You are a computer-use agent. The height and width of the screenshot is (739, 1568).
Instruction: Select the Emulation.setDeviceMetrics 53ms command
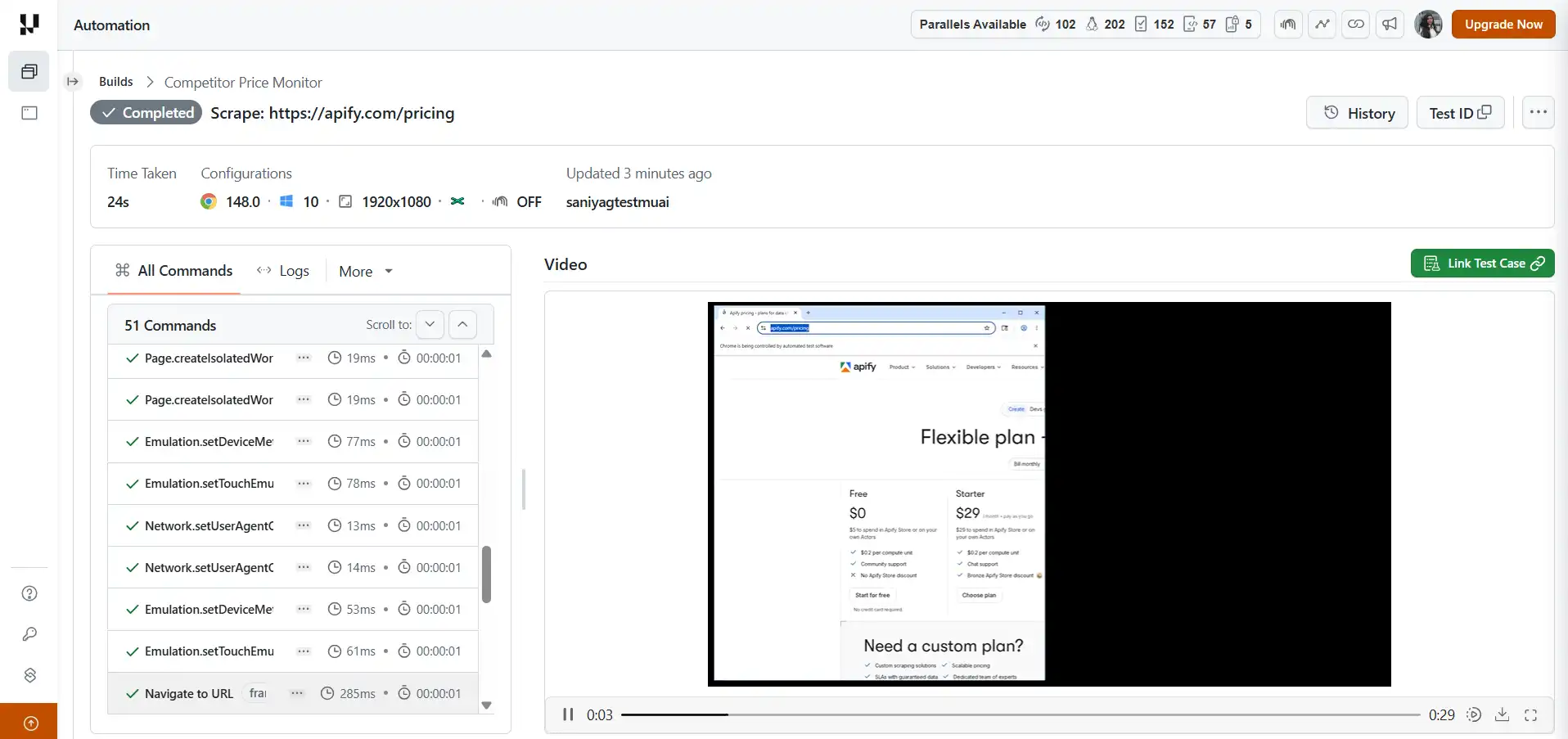[293, 609]
